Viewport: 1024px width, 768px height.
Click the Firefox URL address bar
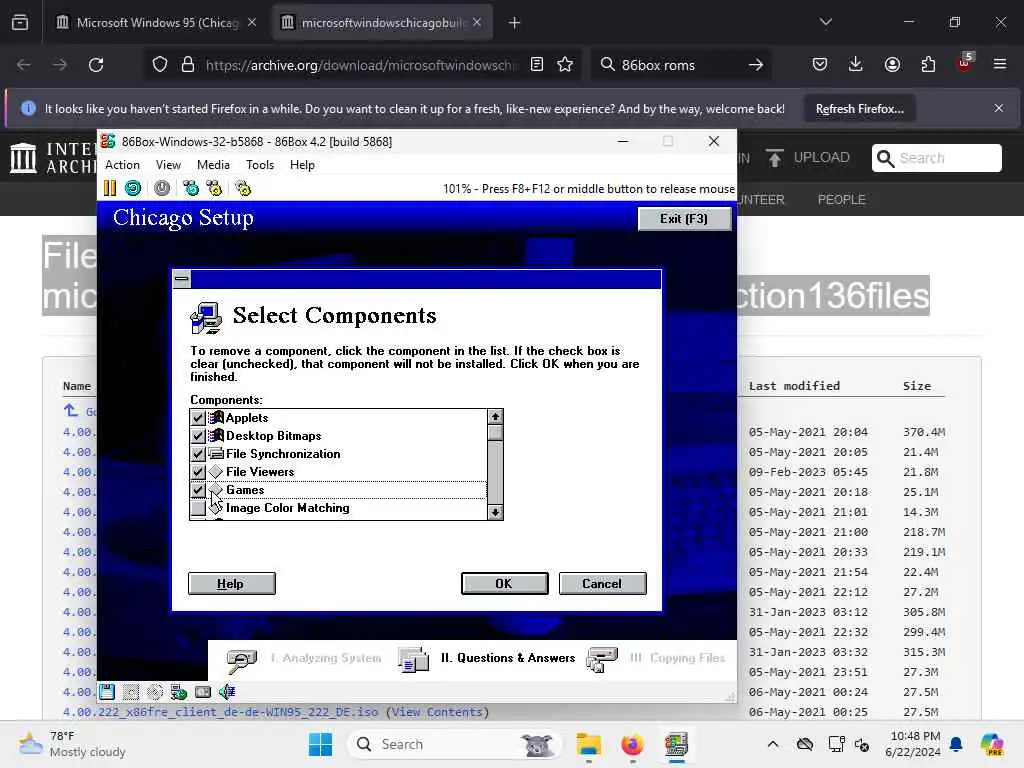[x=360, y=65]
